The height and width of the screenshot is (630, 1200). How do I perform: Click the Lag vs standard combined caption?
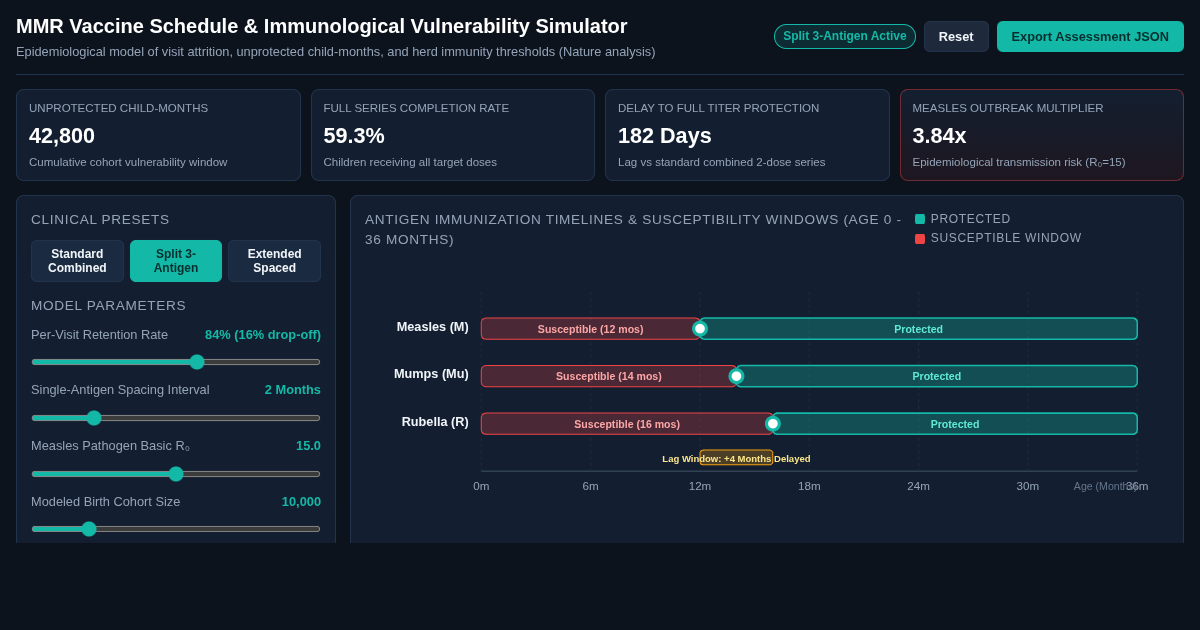pos(721,162)
